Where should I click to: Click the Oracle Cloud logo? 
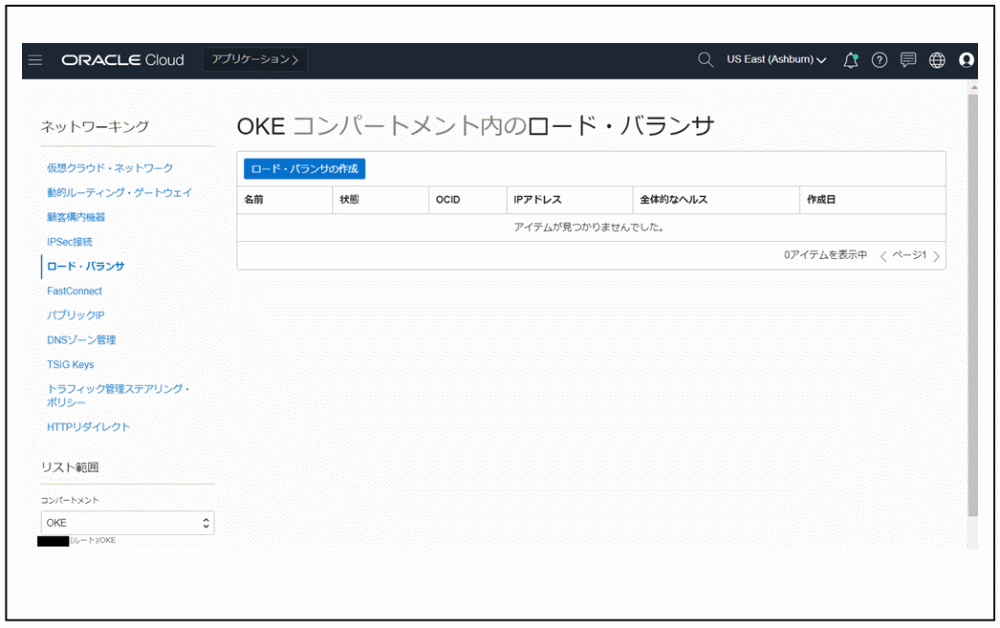coord(123,60)
